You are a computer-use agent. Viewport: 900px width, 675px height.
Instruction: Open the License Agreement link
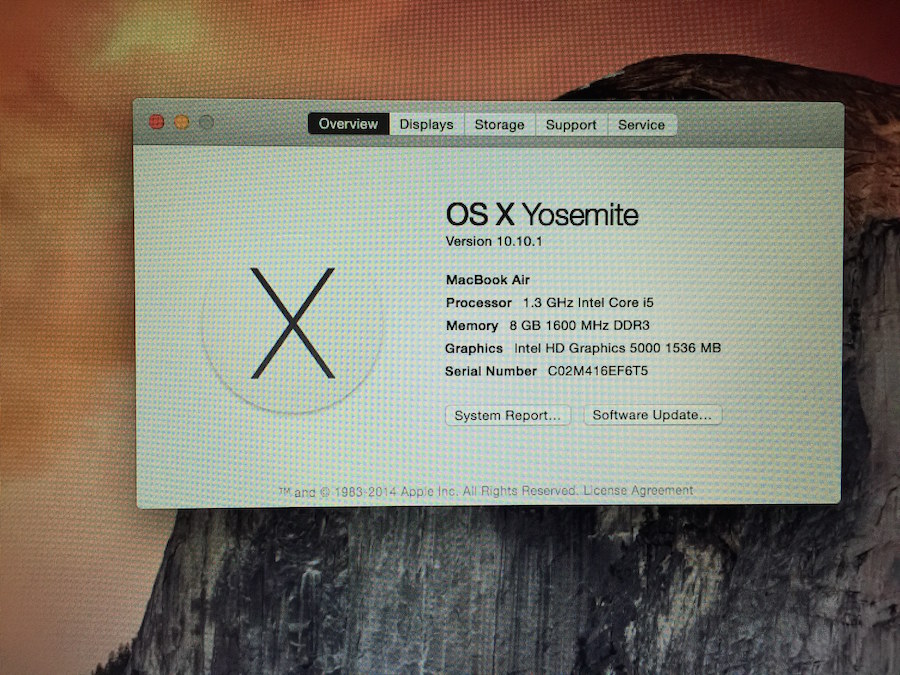tap(638, 491)
